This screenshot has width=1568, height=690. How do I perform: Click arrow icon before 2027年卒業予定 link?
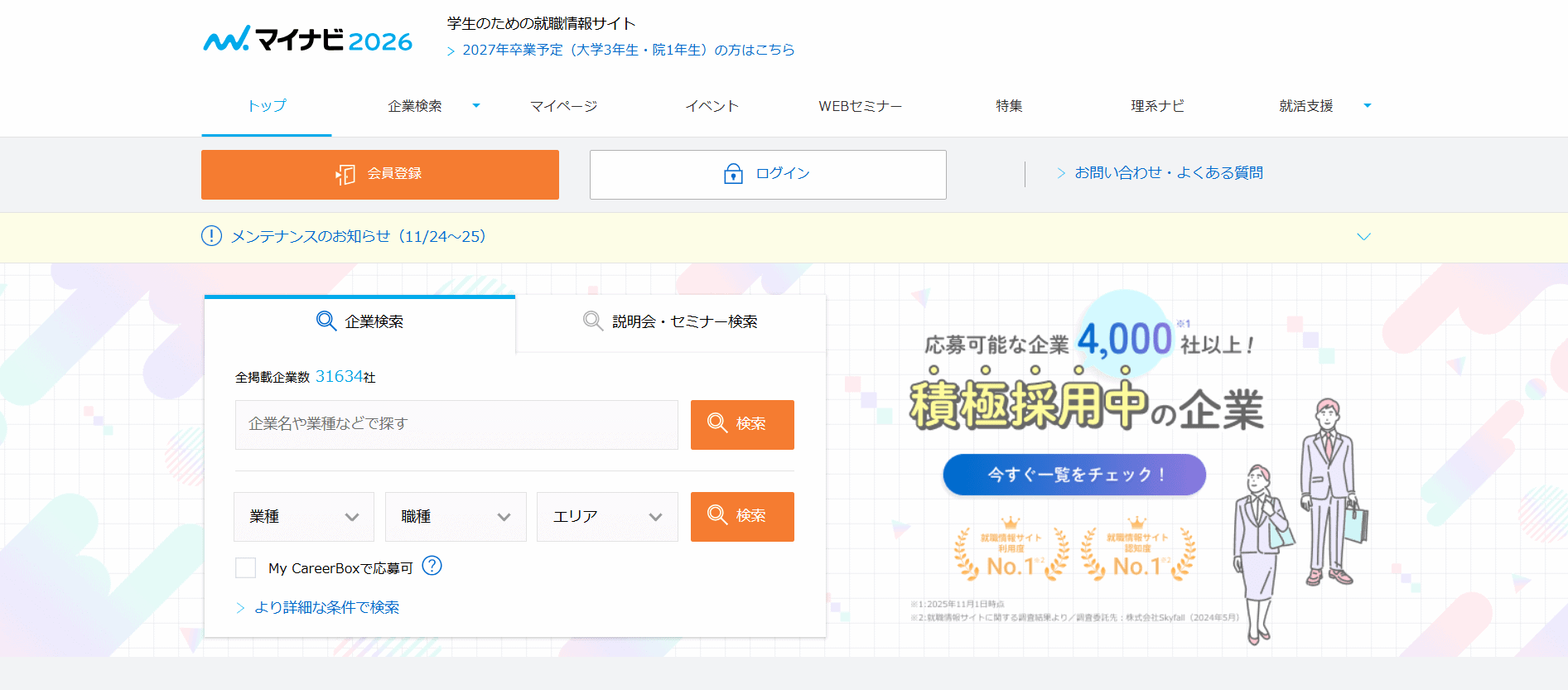[451, 51]
